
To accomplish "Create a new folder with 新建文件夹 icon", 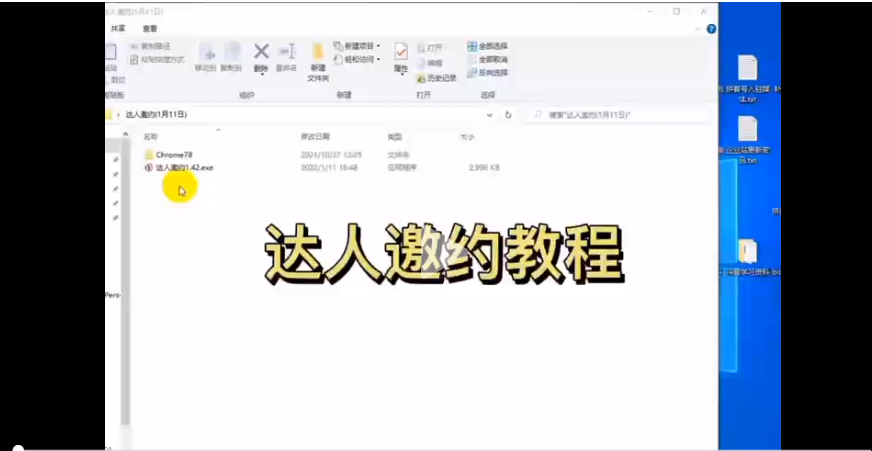I will tap(318, 58).
